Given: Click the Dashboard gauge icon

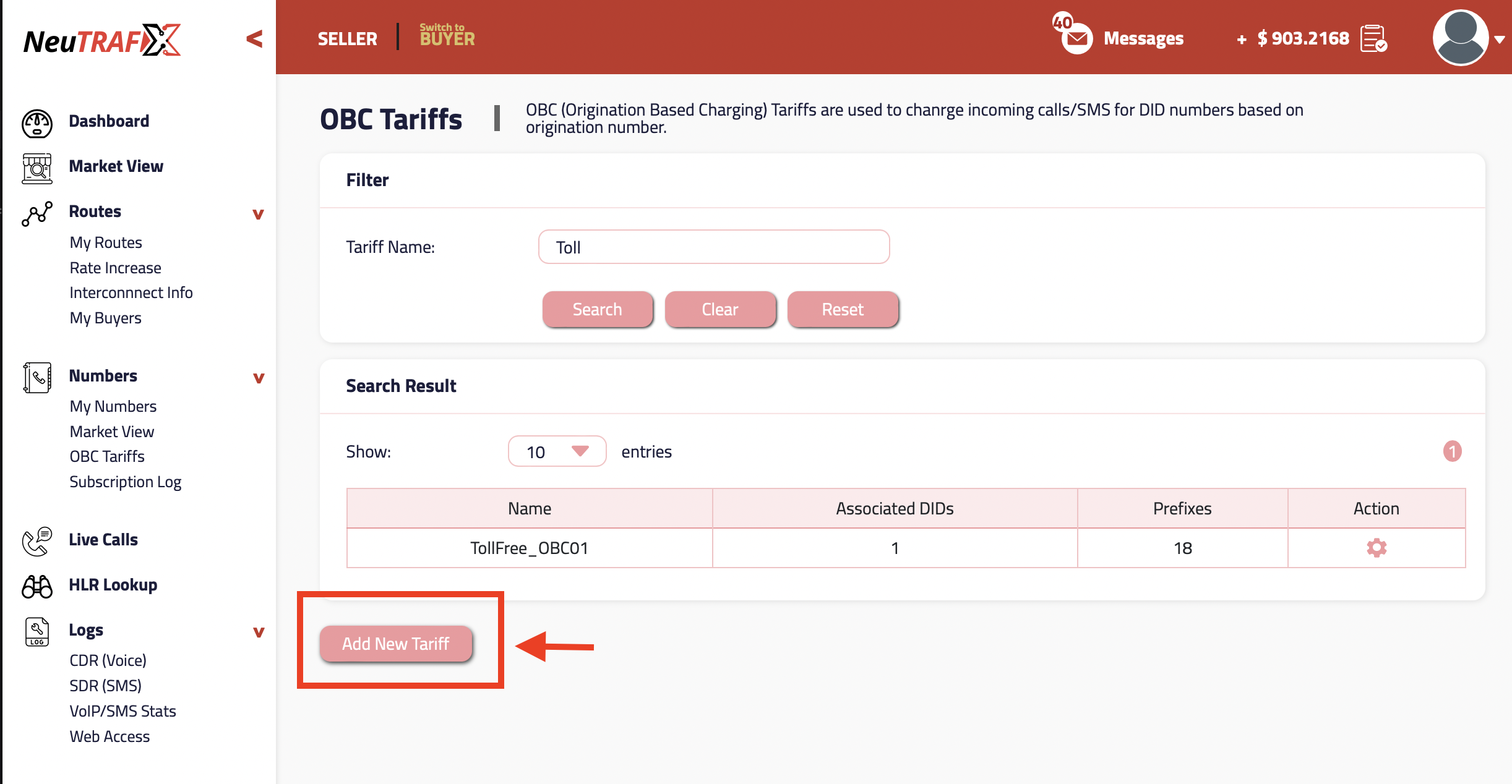Looking at the screenshot, I should point(37,122).
